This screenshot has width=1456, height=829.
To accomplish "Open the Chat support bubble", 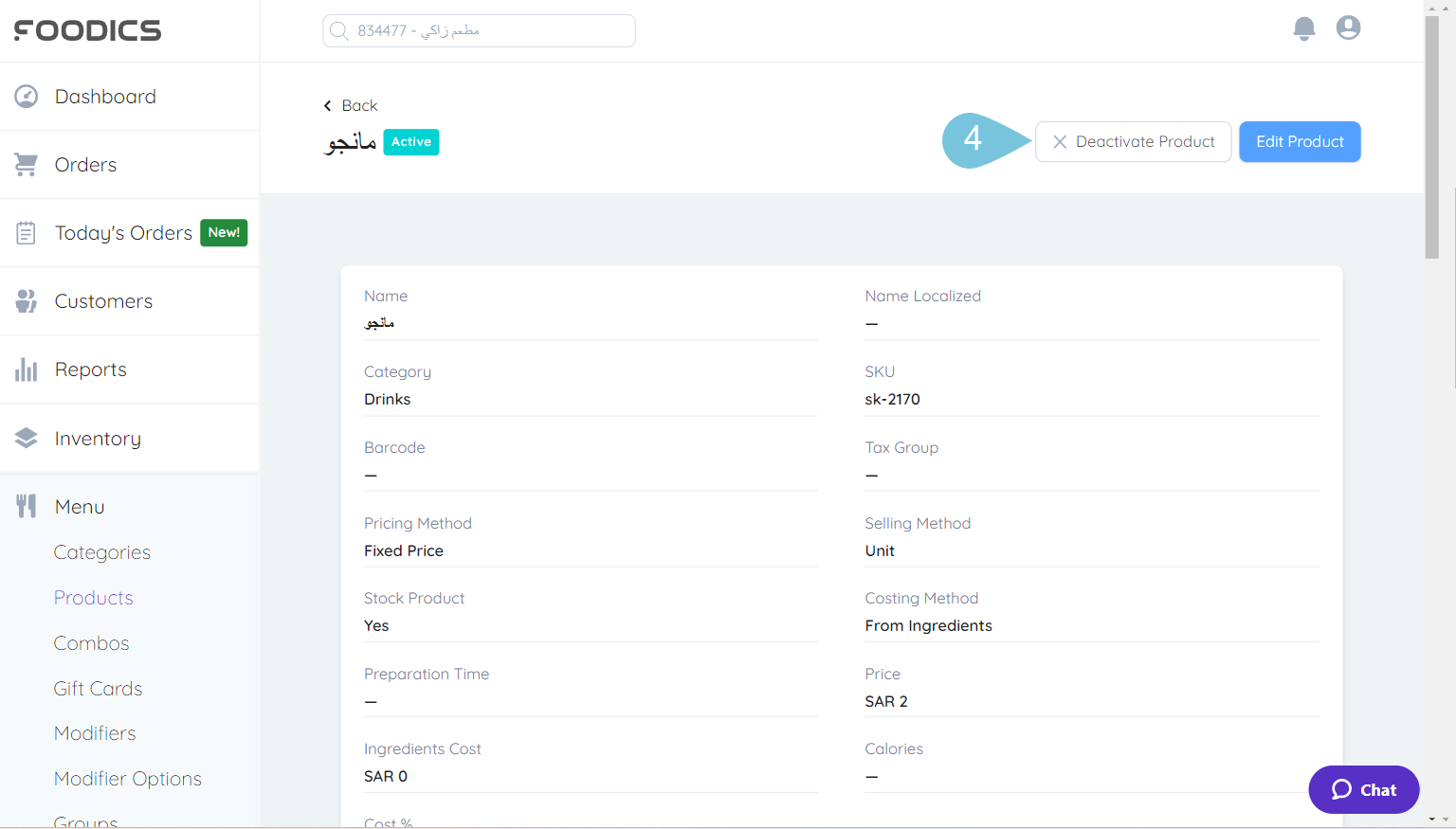I will click(x=1363, y=789).
